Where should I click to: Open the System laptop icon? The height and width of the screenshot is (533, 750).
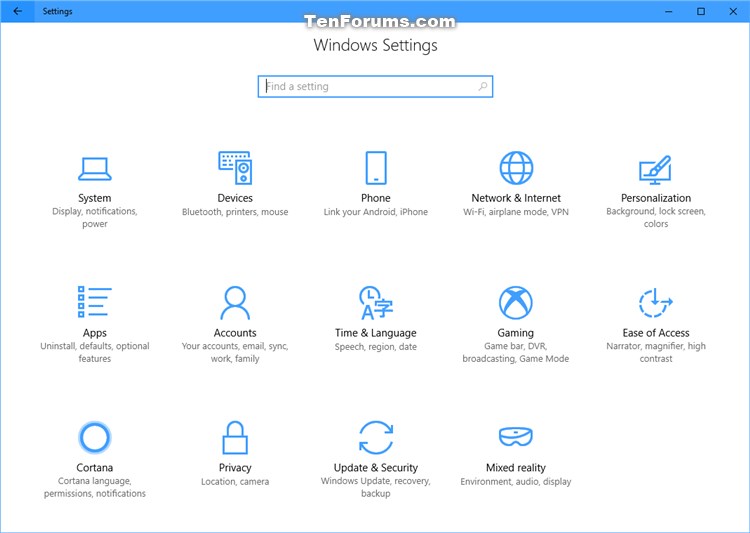[x=95, y=168]
